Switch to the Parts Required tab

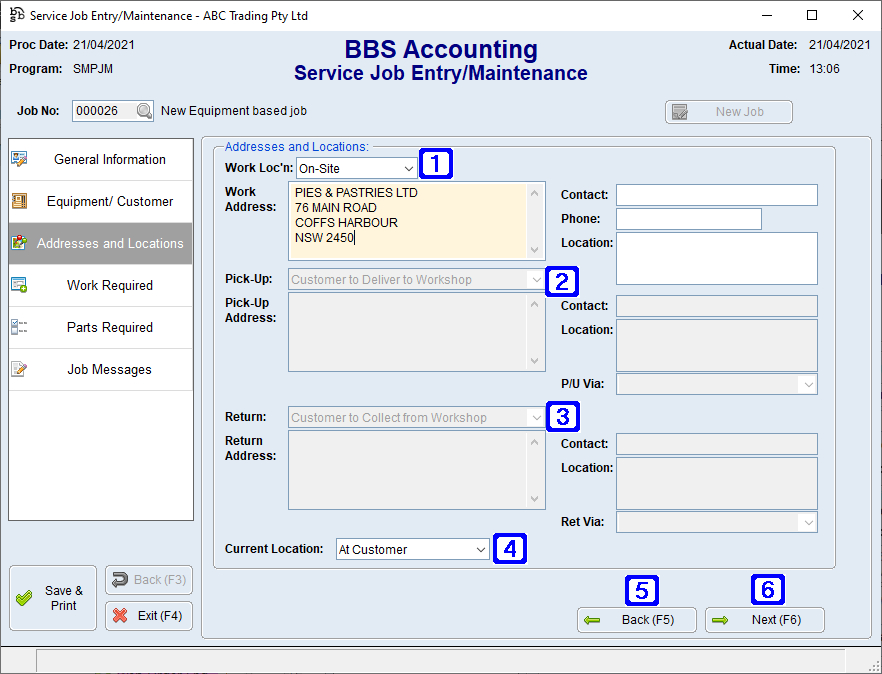[x=100, y=327]
